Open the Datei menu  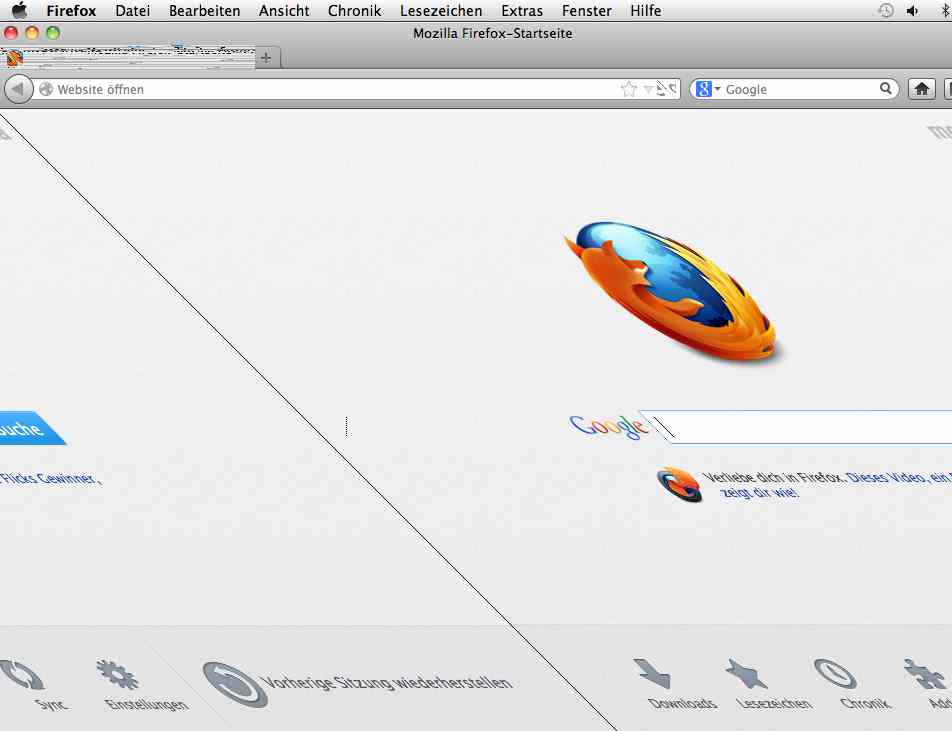pyautogui.click(x=132, y=11)
